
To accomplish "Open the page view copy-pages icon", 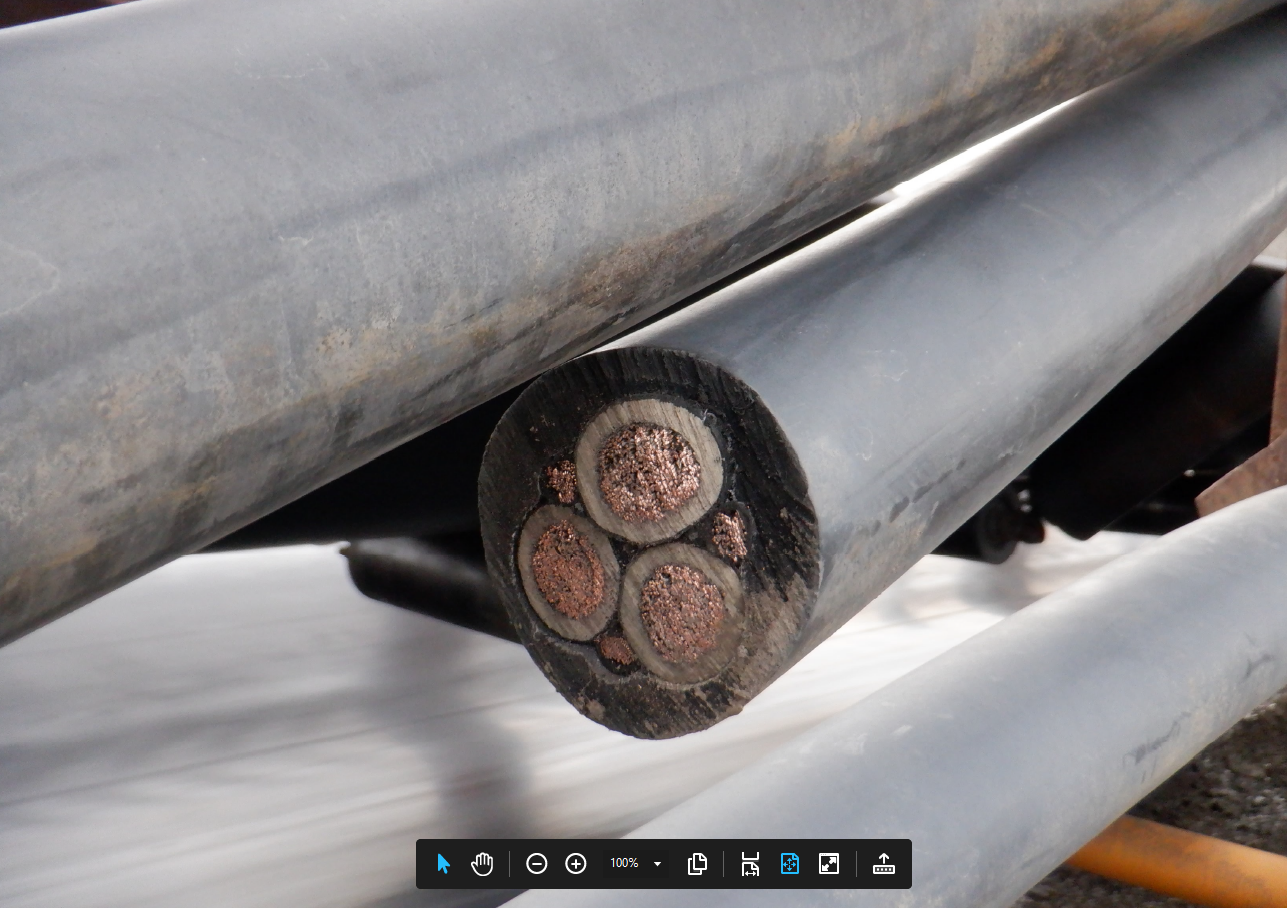I will pos(697,864).
